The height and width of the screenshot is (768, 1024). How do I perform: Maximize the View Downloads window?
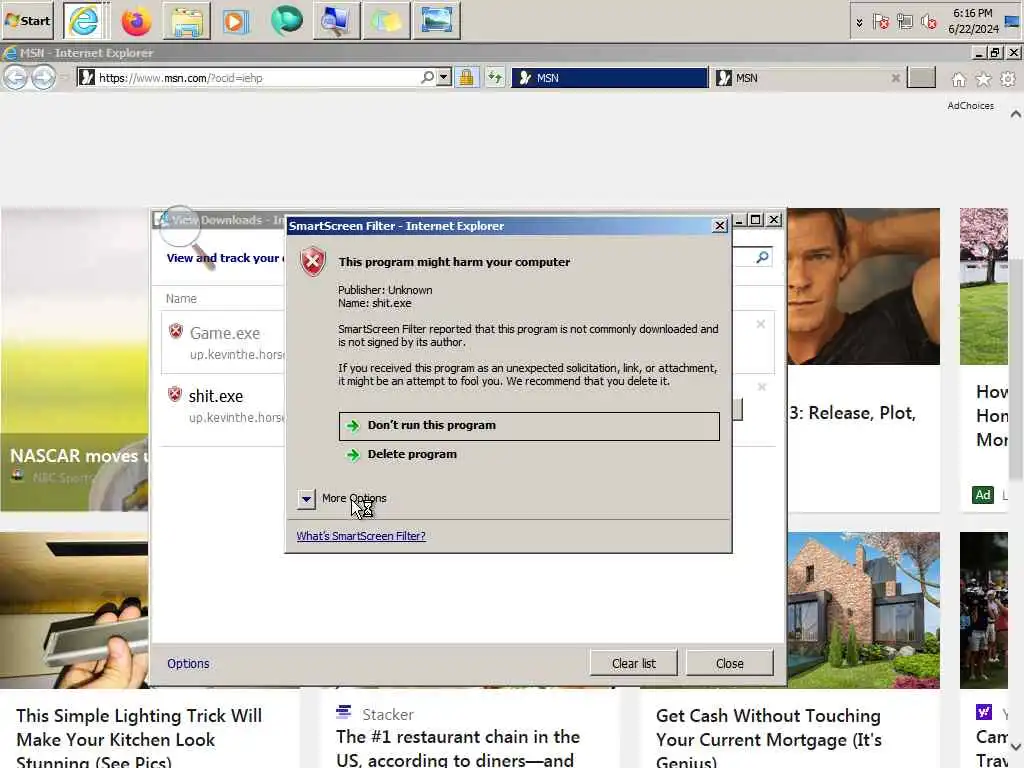click(756, 220)
